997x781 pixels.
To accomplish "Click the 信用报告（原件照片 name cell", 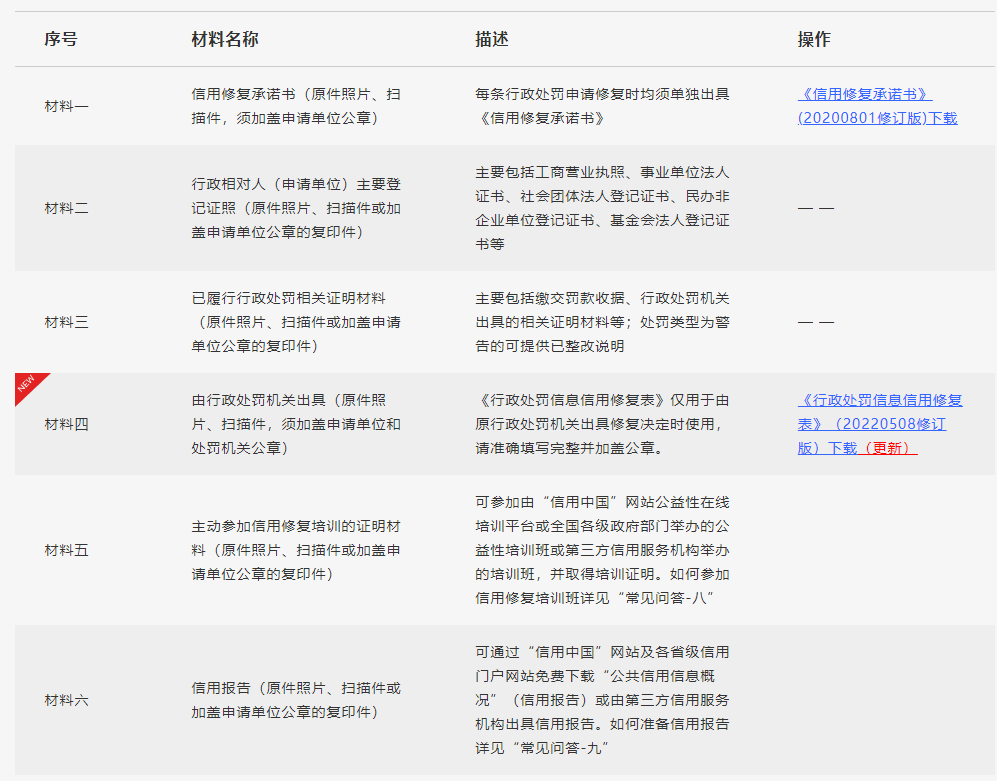I will pyautogui.click(x=296, y=700).
